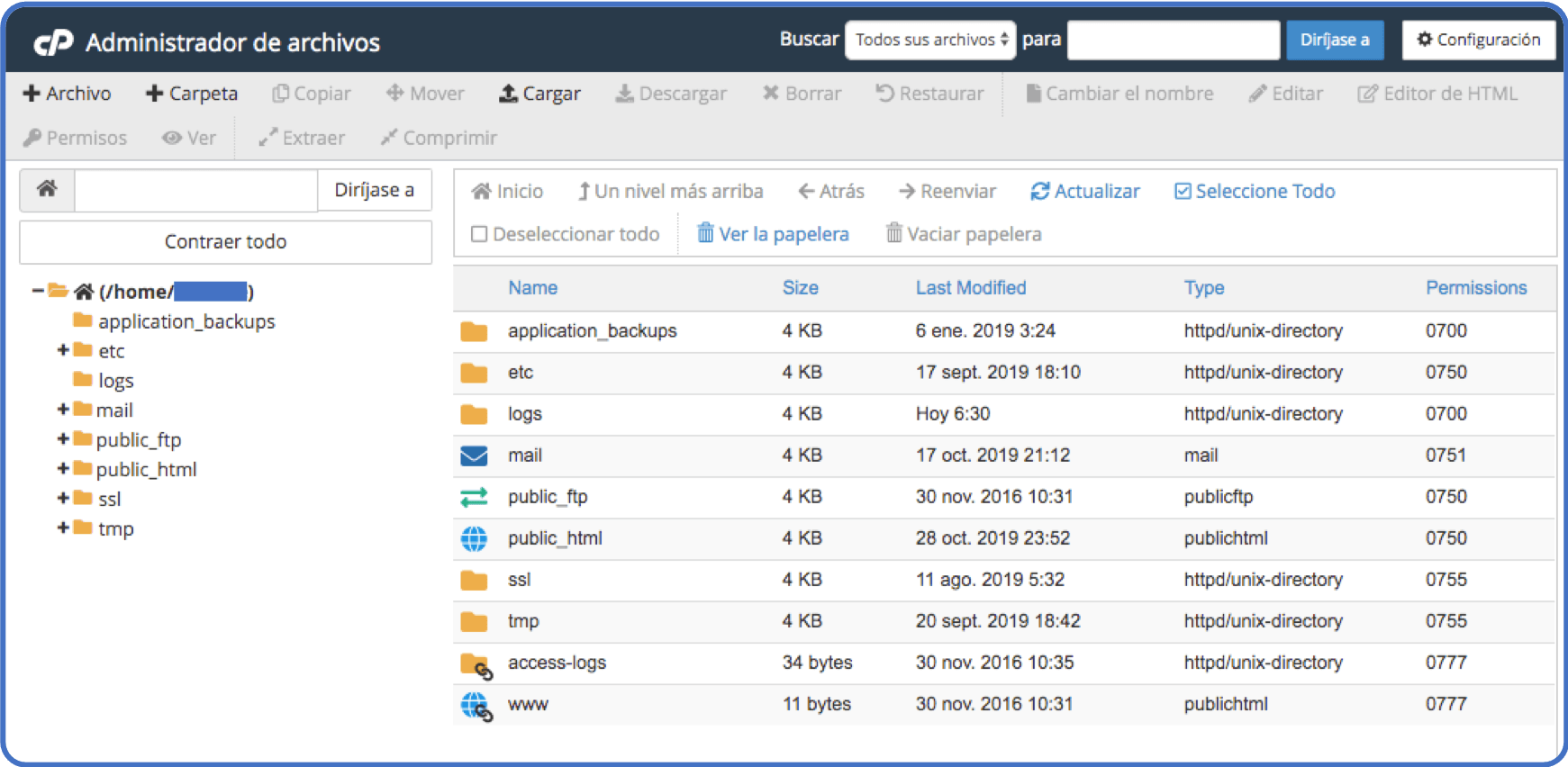Image resolution: width=1568 pixels, height=767 pixels.
Task: Expand the ssl folder in tree
Action: tap(63, 499)
